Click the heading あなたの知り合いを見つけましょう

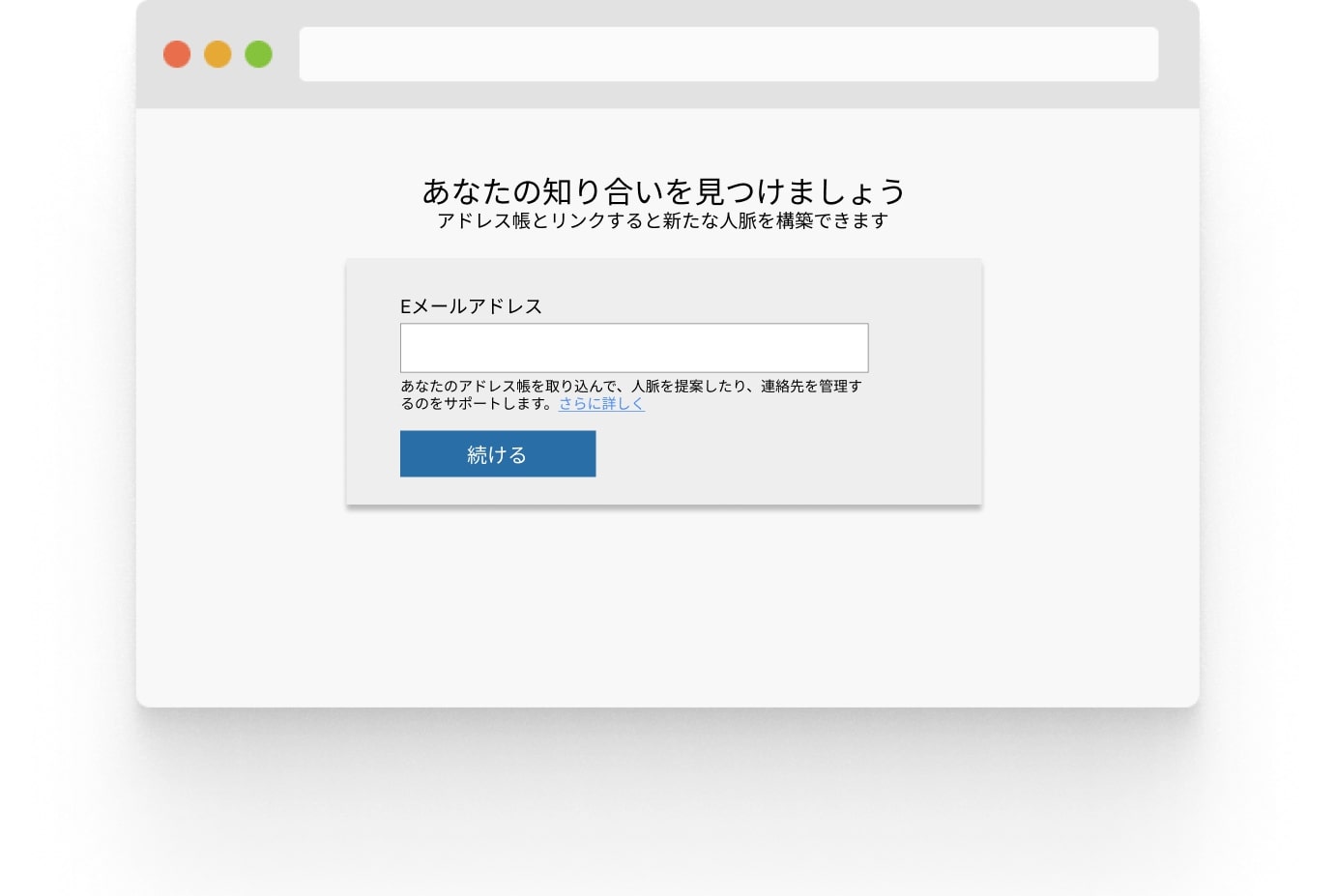pos(663,190)
